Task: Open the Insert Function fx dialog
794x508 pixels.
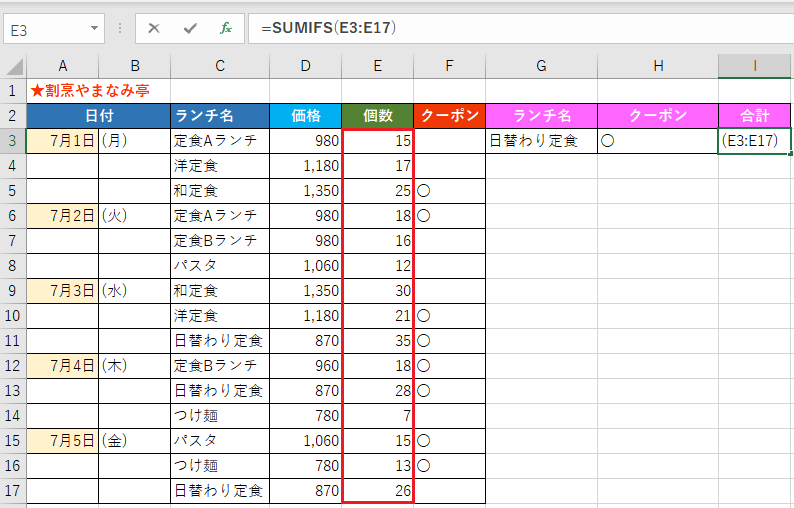Action: [225, 28]
